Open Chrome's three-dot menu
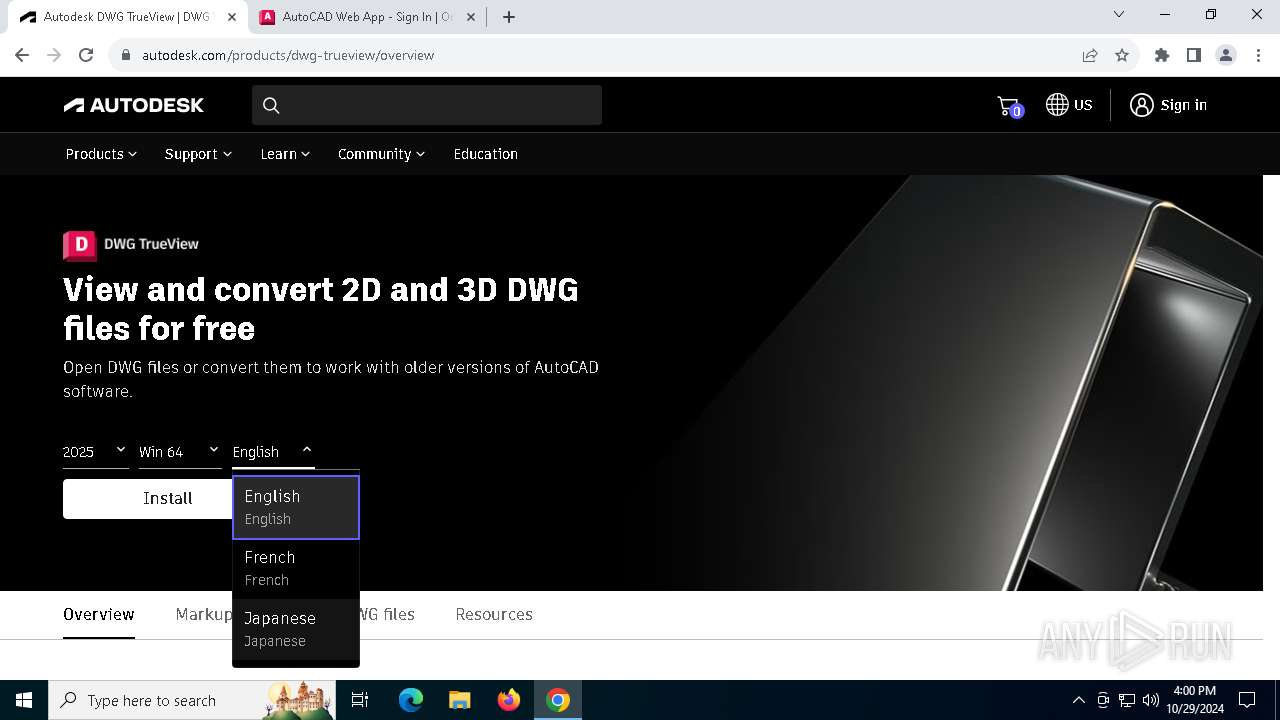Viewport: 1280px width, 720px height. point(1258,55)
